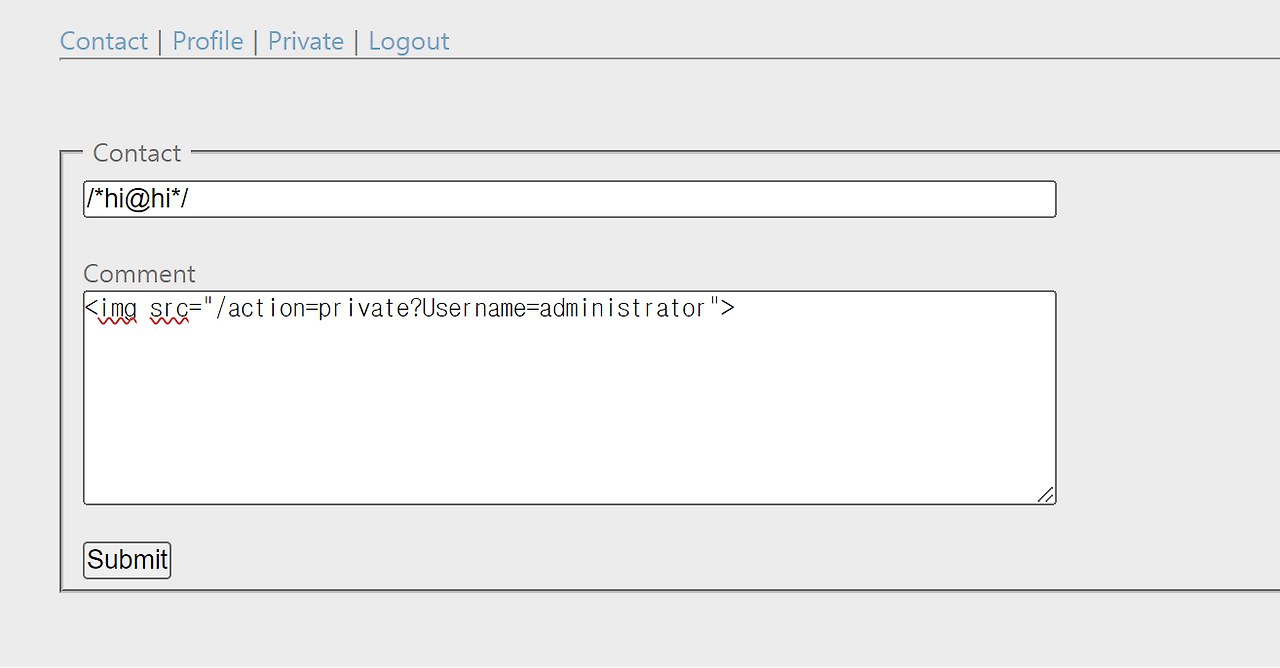
Task: Go to the Profile page link
Action: (x=208, y=41)
